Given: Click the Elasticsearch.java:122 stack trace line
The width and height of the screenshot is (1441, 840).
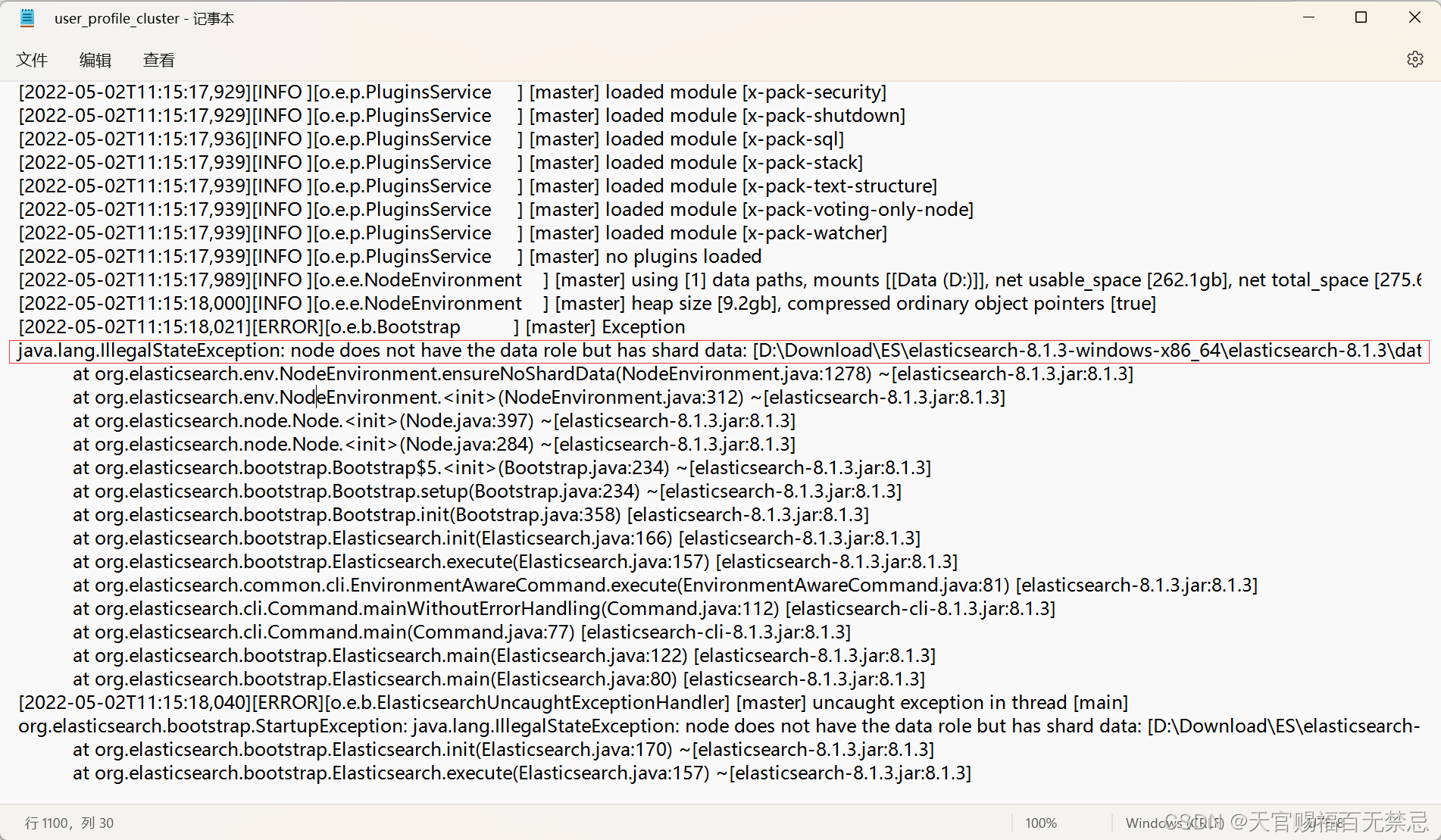Looking at the screenshot, I should (505, 656).
